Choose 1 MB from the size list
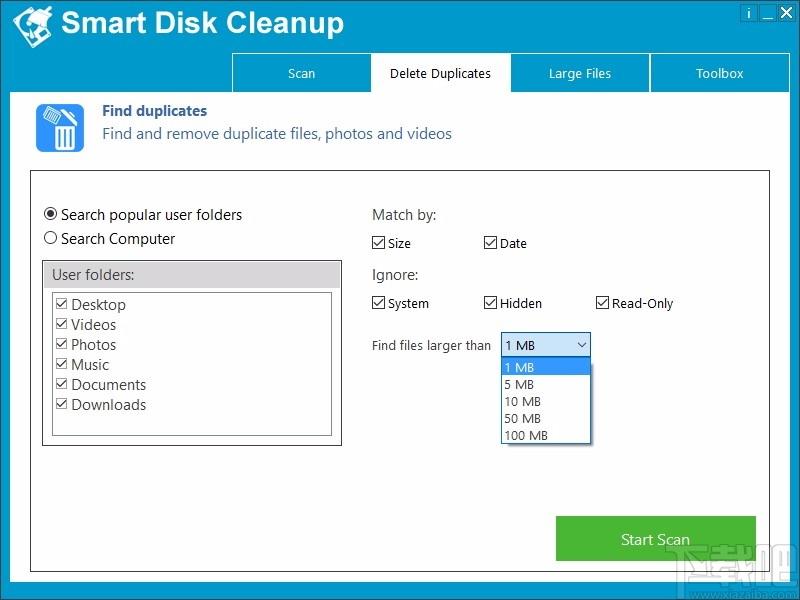 click(x=546, y=367)
